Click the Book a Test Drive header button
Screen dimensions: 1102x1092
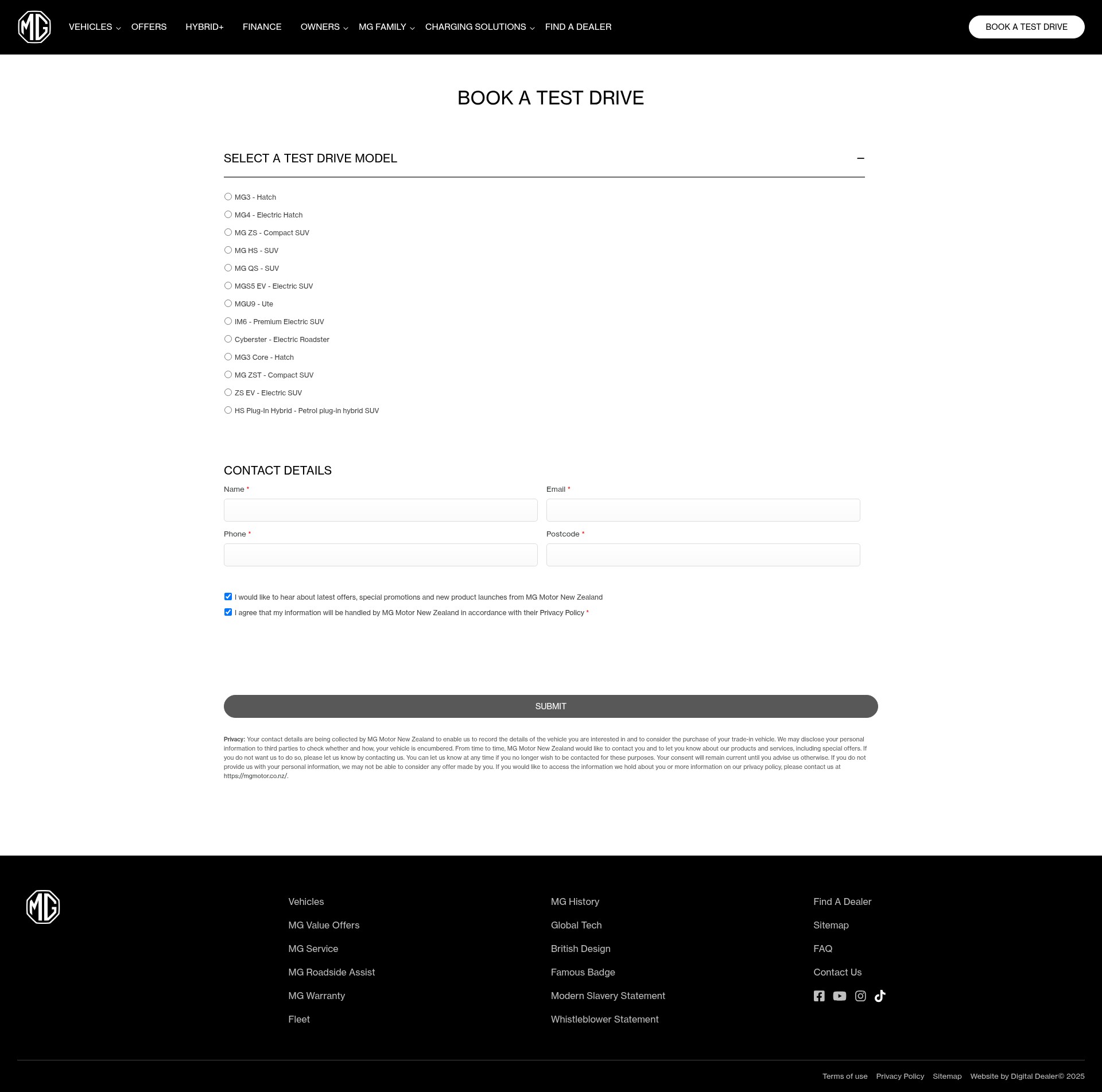[x=1026, y=27]
